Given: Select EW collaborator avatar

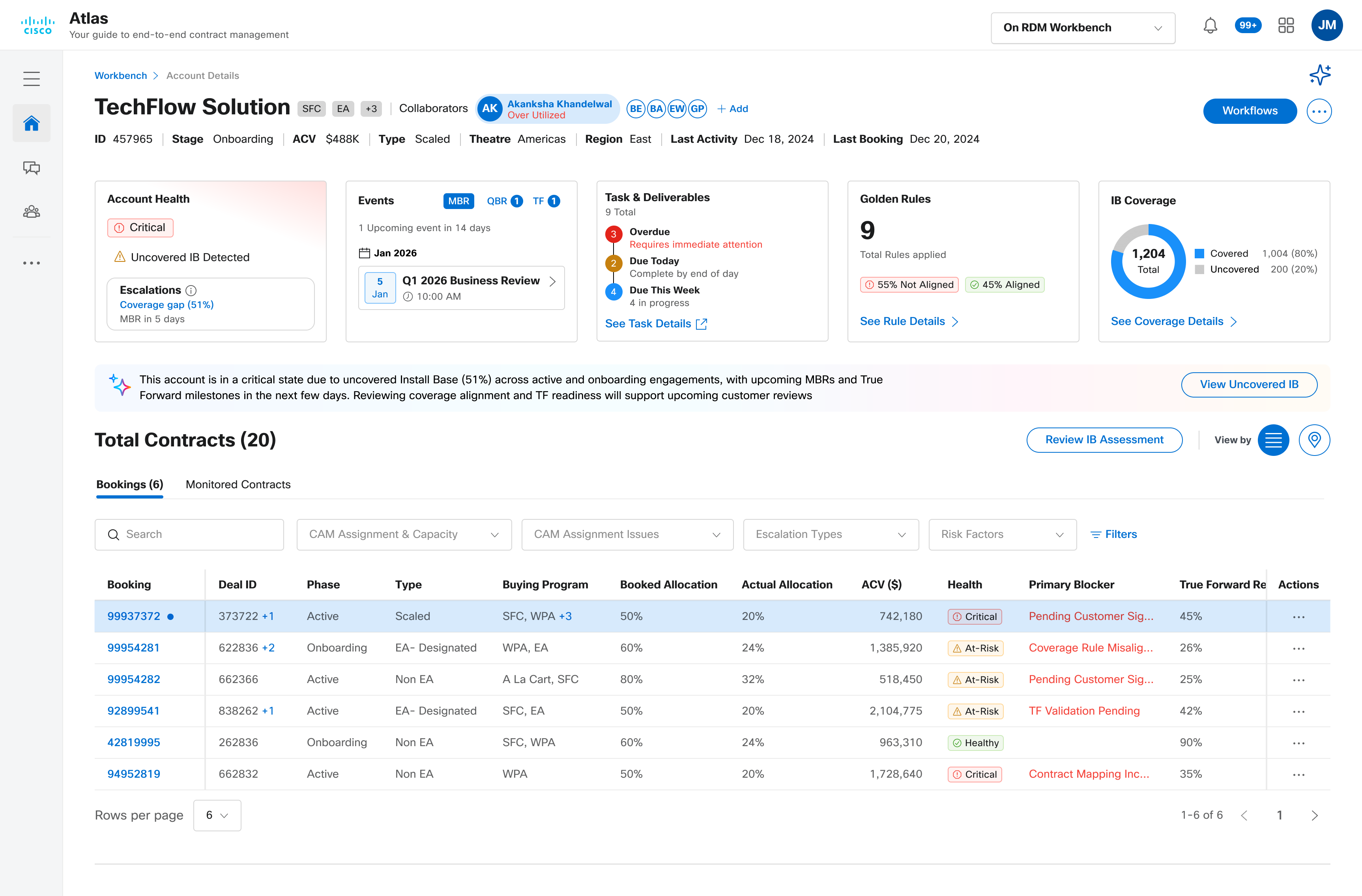Looking at the screenshot, I should (676, 109).
